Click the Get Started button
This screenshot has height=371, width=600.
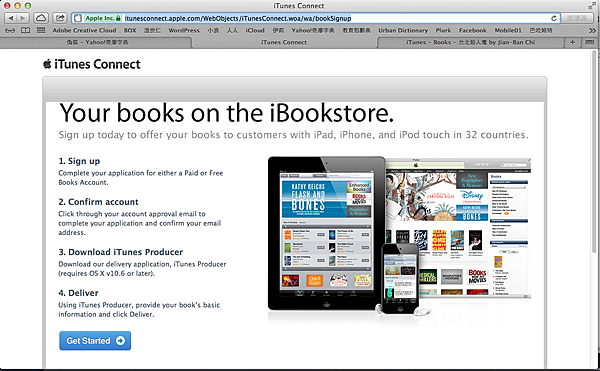(x=95, y=340)
